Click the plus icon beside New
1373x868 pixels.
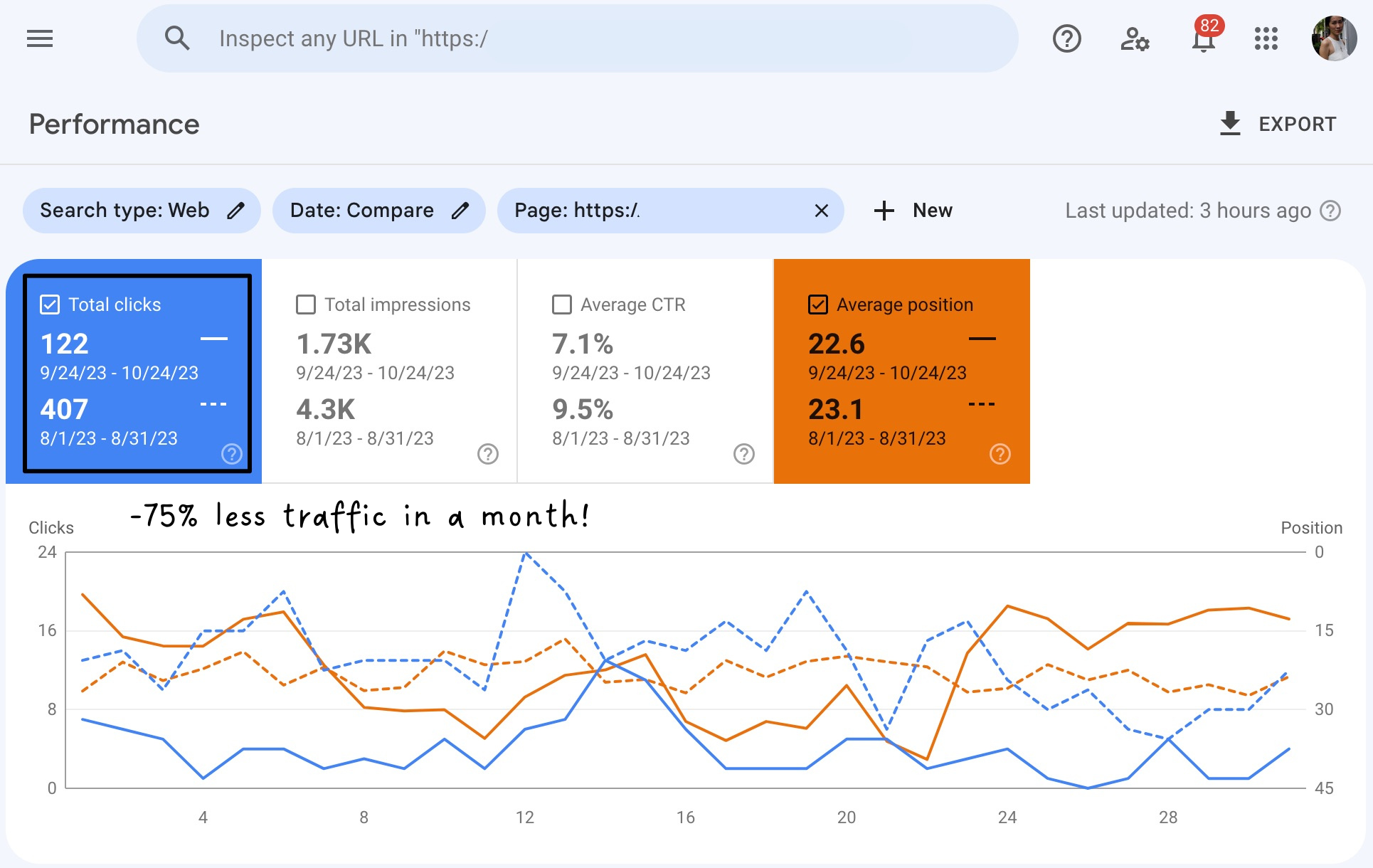(x=884, y=211)
